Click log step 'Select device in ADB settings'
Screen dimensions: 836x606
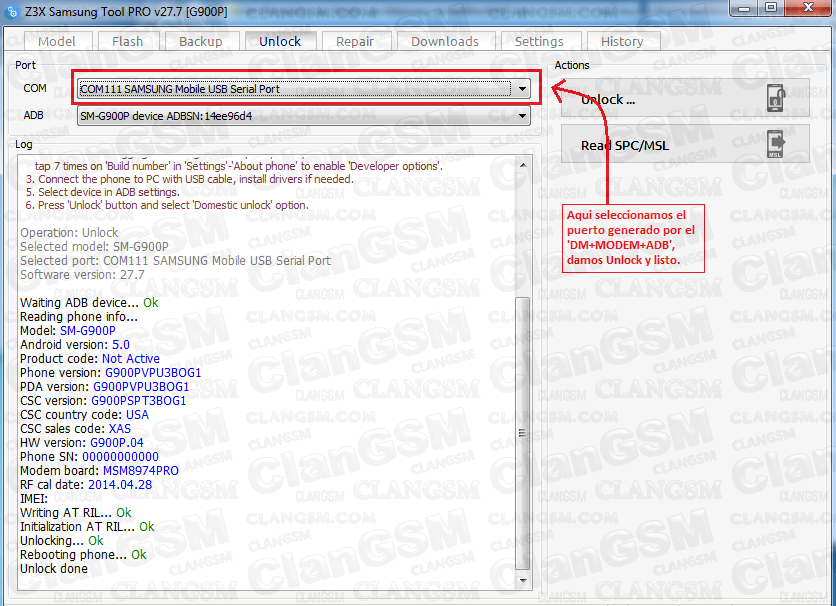click(102, 192)
